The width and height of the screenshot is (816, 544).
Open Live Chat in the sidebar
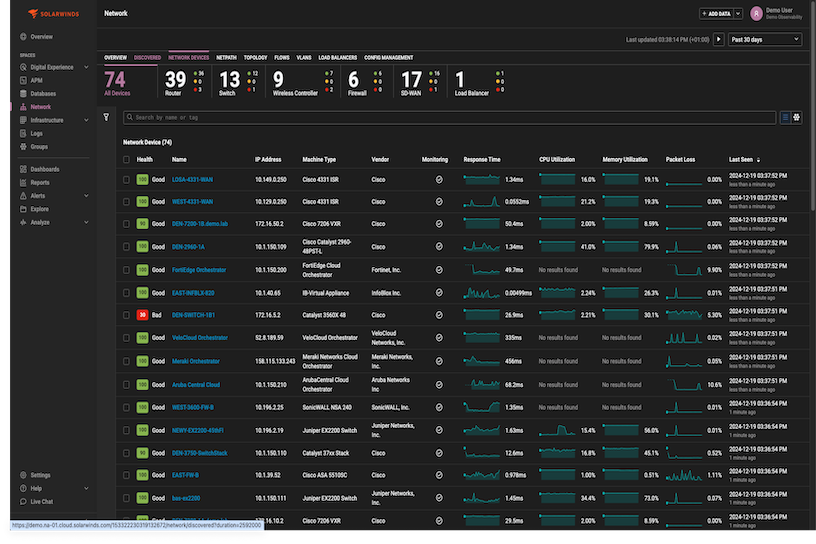pos(41,501)
